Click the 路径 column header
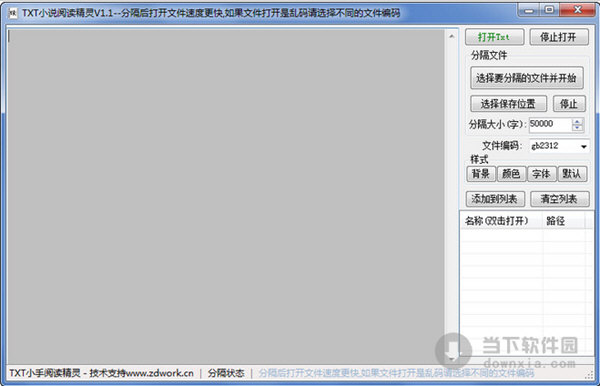This screenshot has width=600, height=386. pos(564,221)
